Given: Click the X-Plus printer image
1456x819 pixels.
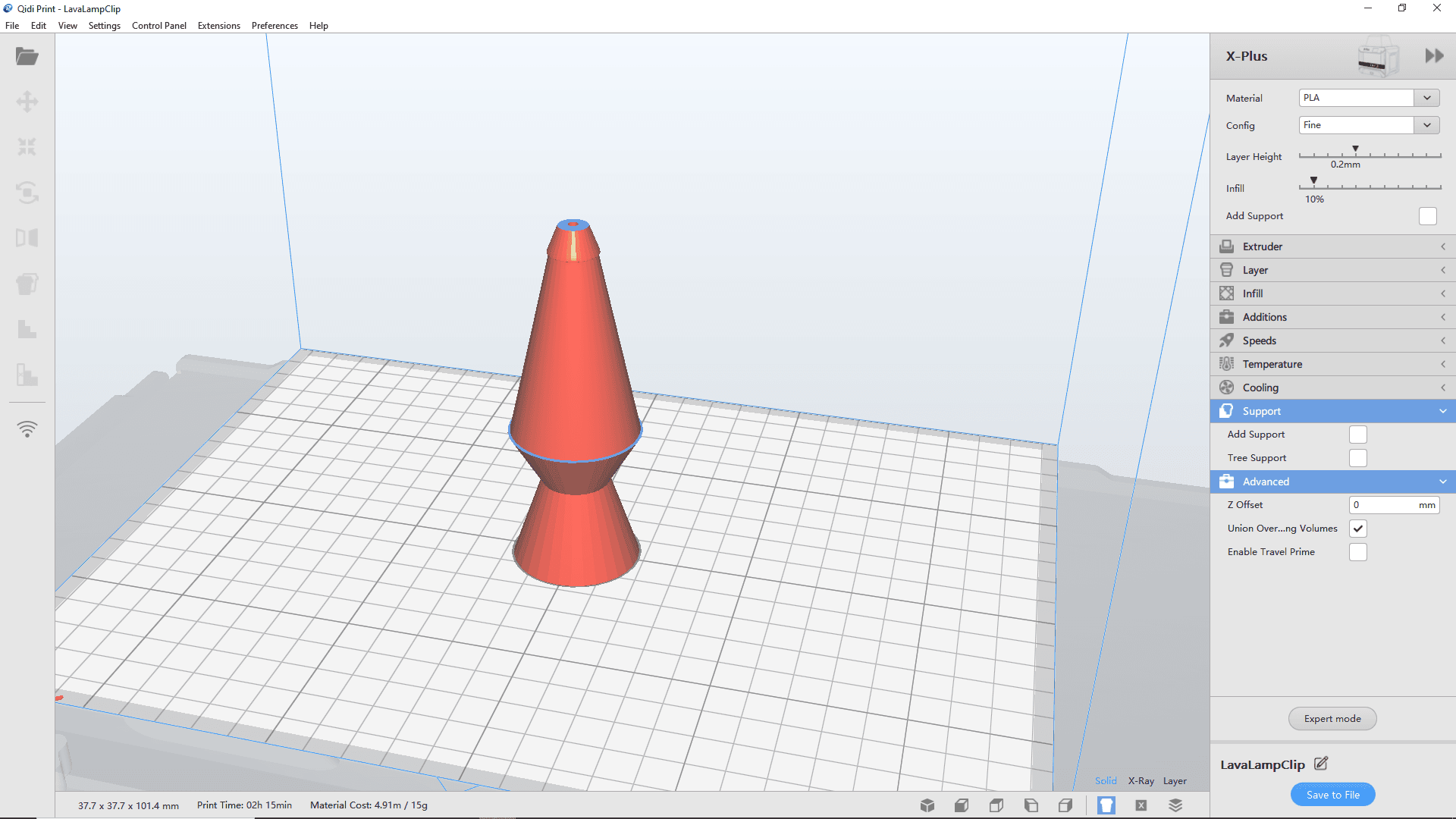Looking at the screenshot, I should click(x=1378, y=56).
